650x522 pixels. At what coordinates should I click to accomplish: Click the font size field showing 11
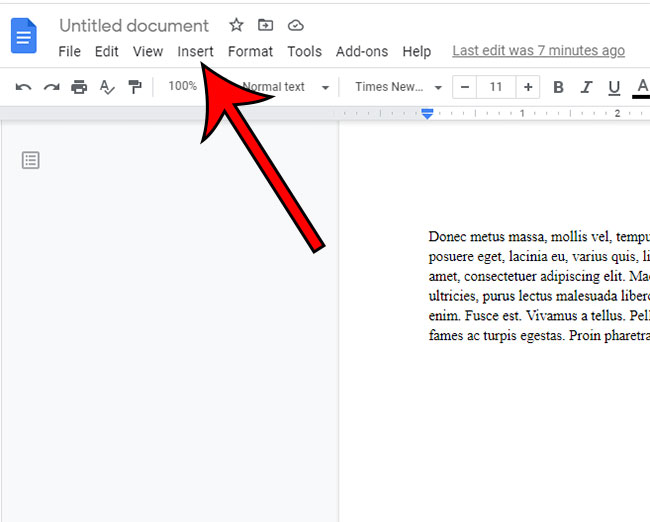point(495,87)
